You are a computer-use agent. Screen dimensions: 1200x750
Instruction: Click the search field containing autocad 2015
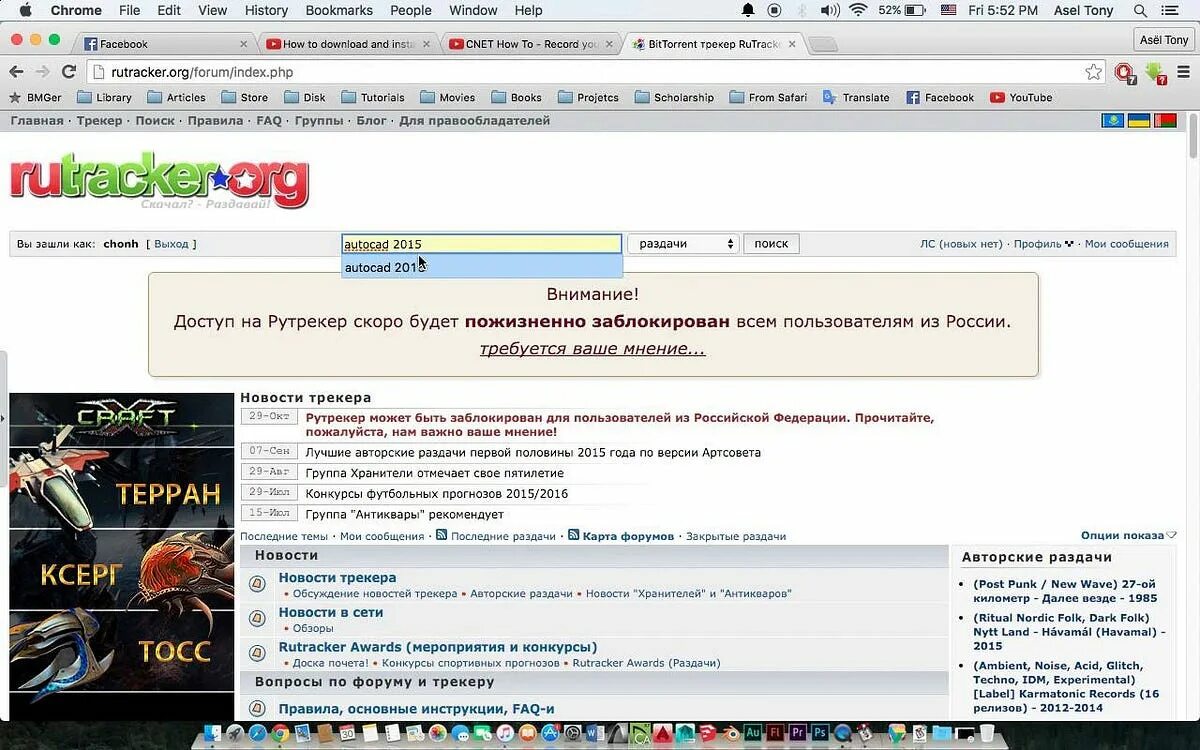(x=481, y=244)
